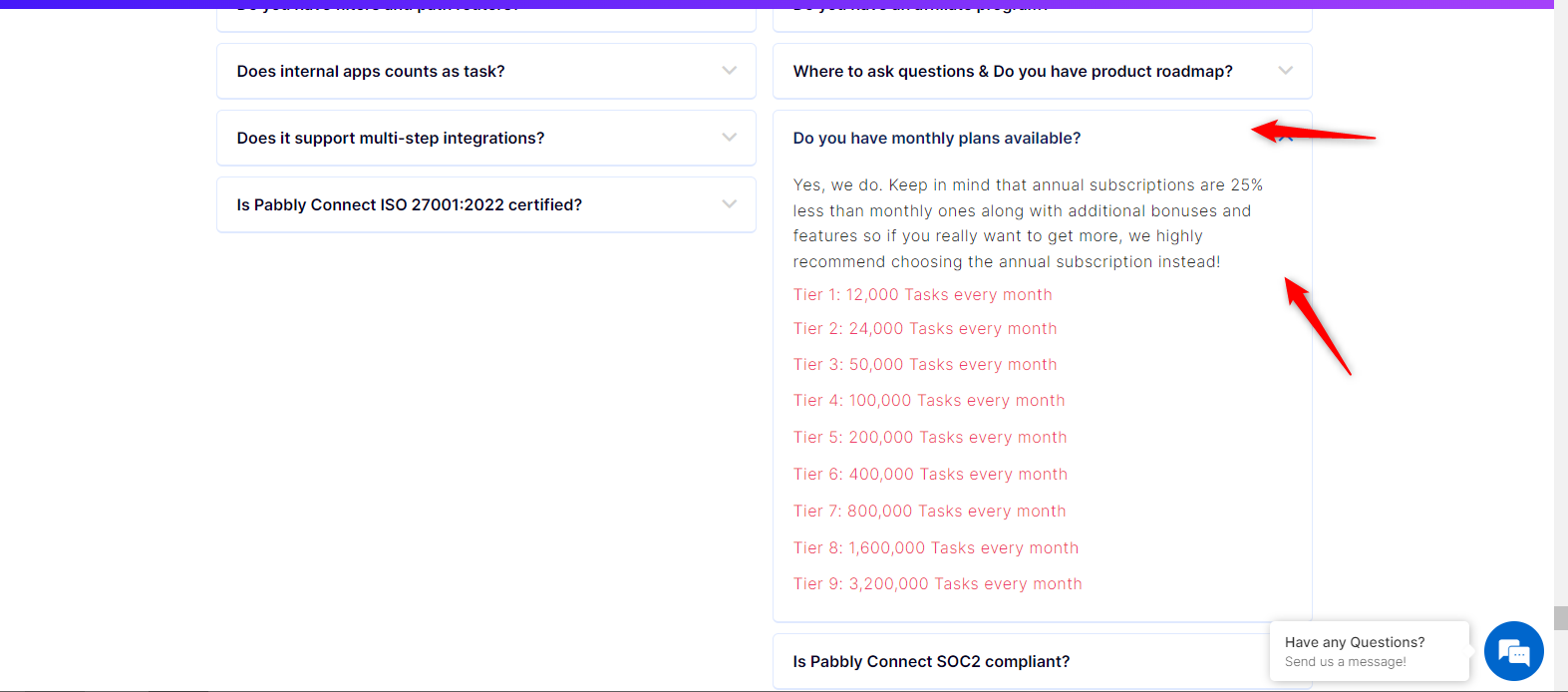Expand 'Does it support multi-step integrations?' chevron

coord(730,138)
